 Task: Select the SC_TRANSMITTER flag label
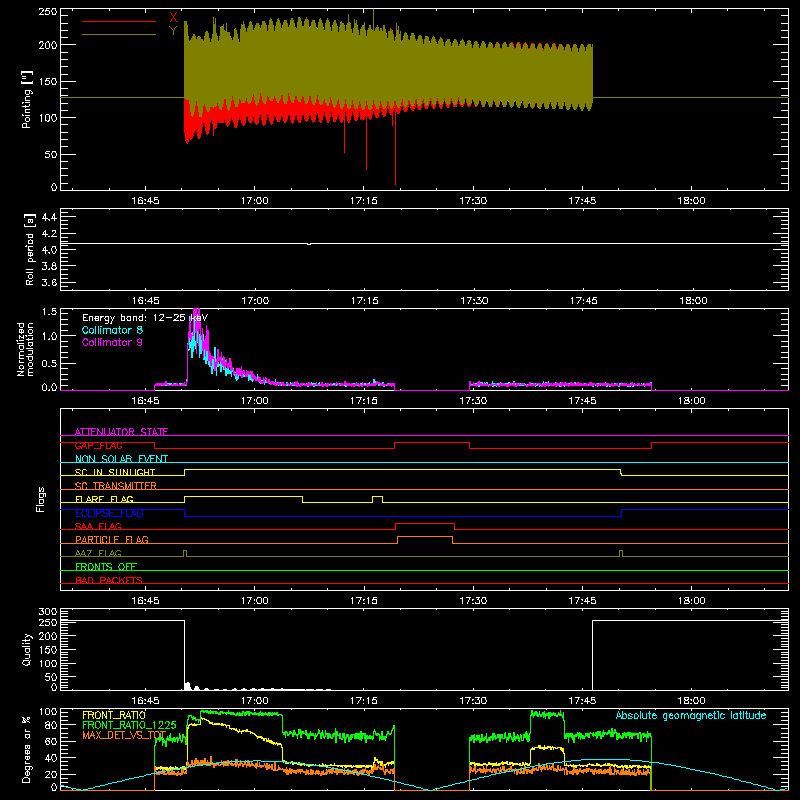pos(116,486)
